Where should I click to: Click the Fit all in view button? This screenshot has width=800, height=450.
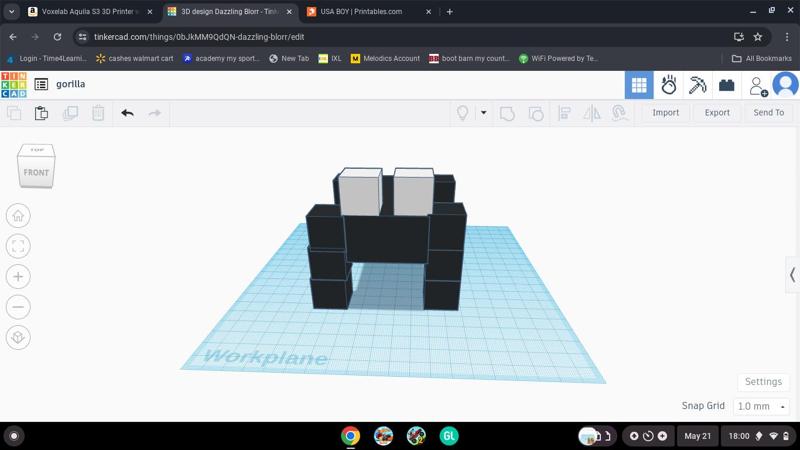(18, 246)
